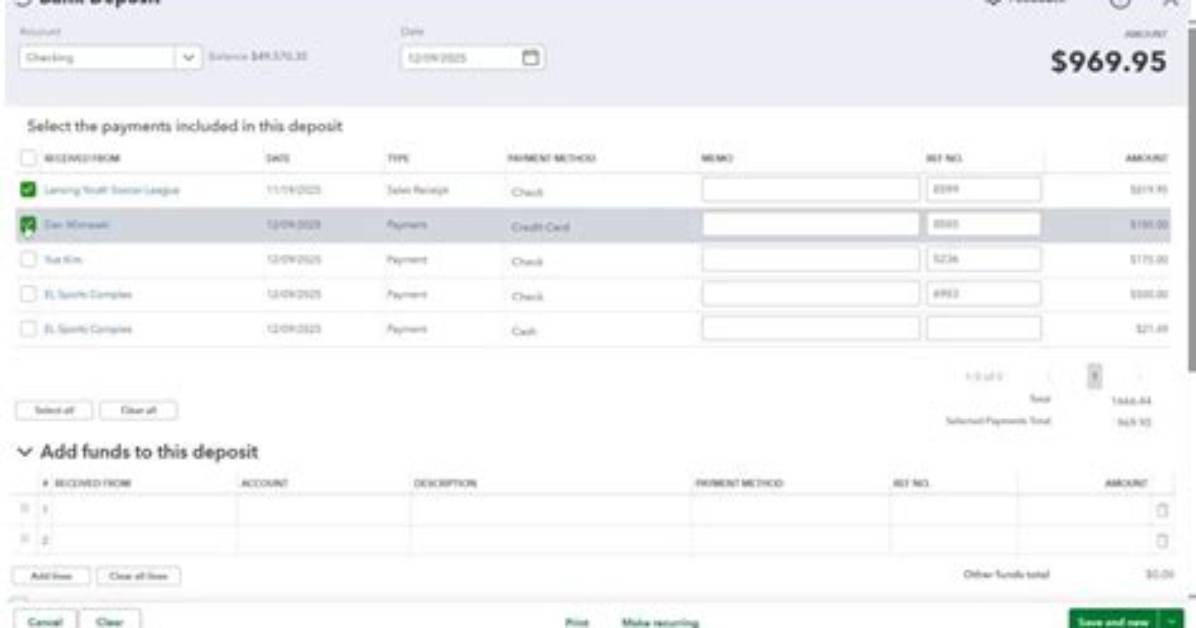Open the Checking account dropdown

(188, 58)
